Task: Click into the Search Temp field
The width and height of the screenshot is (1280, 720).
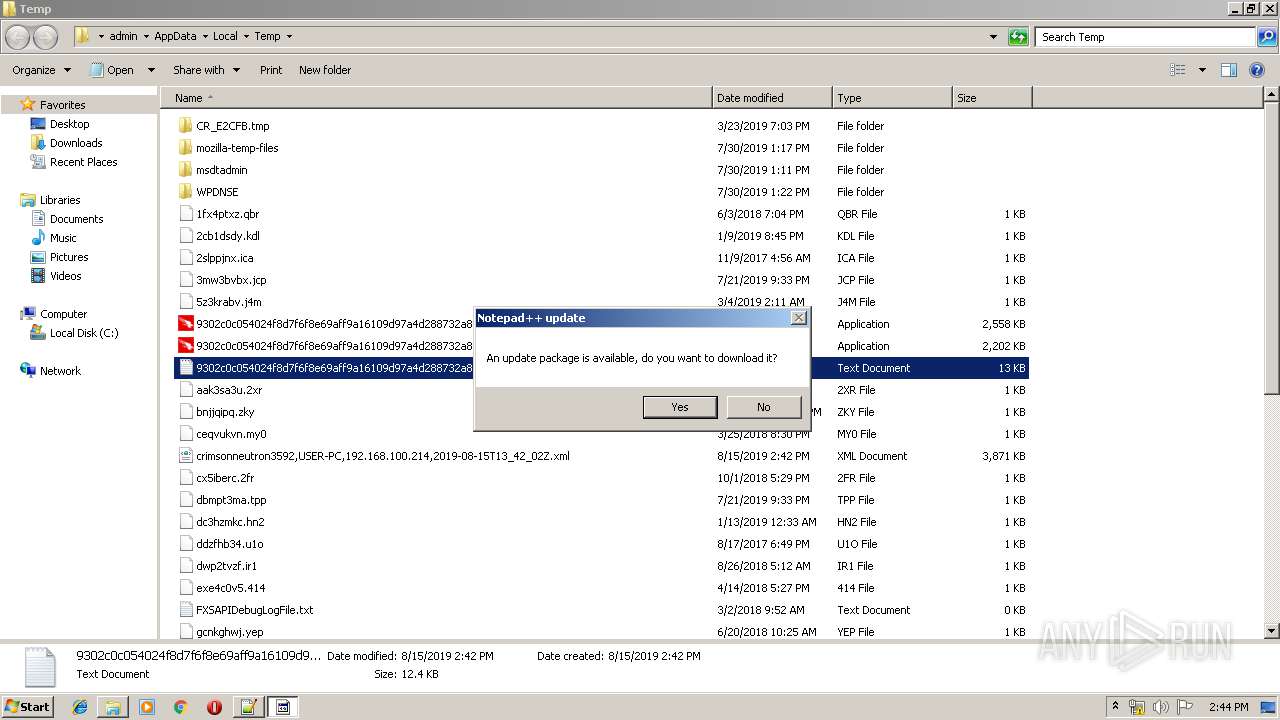Action: (1145, 37)
